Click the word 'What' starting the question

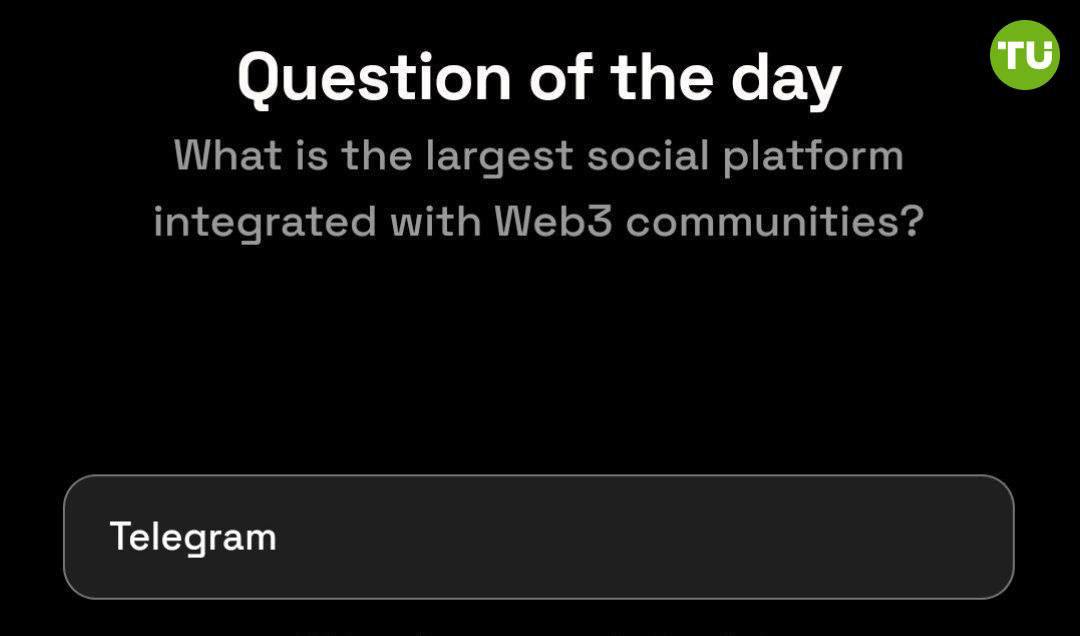point(228,155)
